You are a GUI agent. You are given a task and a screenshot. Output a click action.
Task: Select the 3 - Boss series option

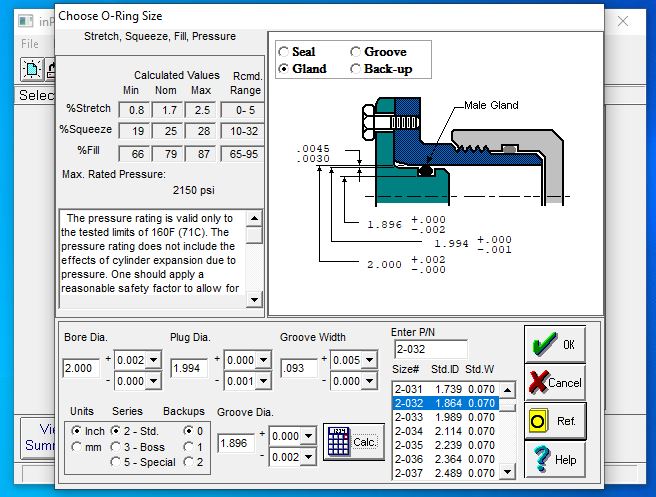click(115, 447)
